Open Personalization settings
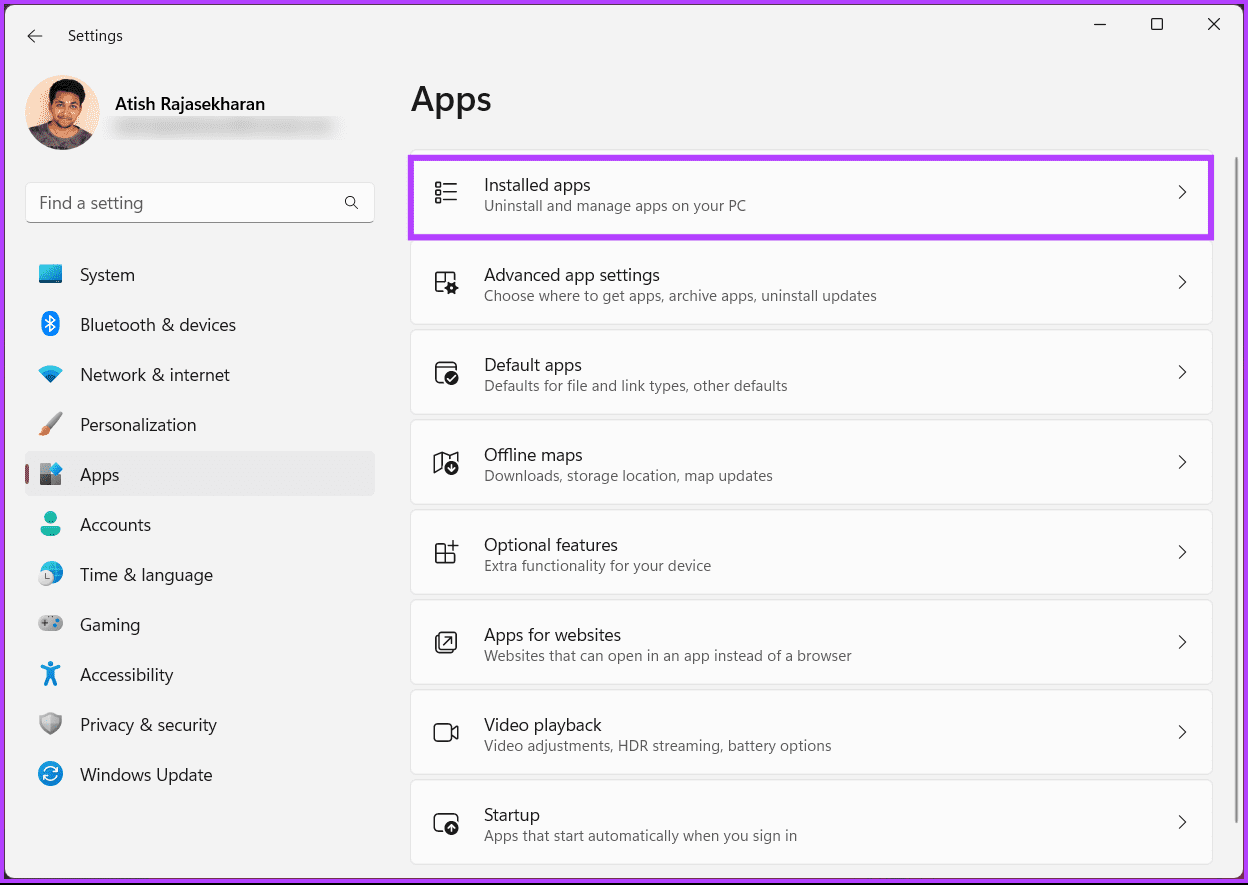 (x=200, y=425)
